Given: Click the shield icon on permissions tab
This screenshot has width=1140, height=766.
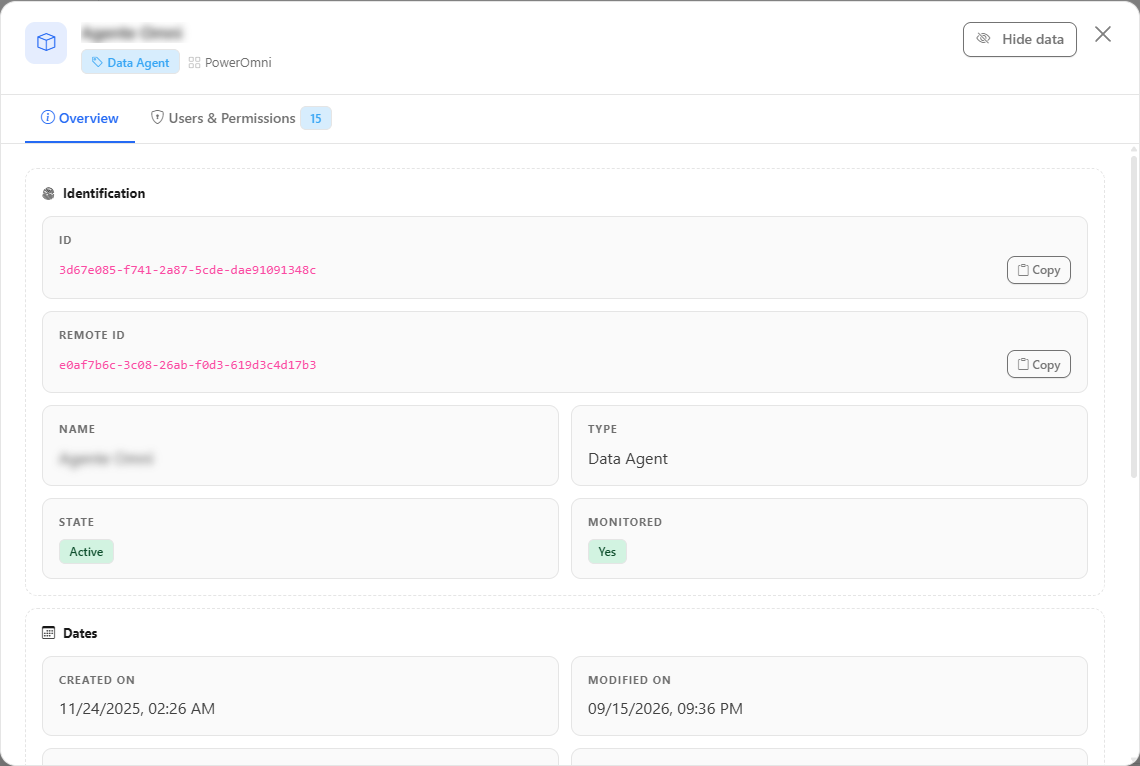Looking at the screenshot, I should pyautogui.click(x=157, y=118).
